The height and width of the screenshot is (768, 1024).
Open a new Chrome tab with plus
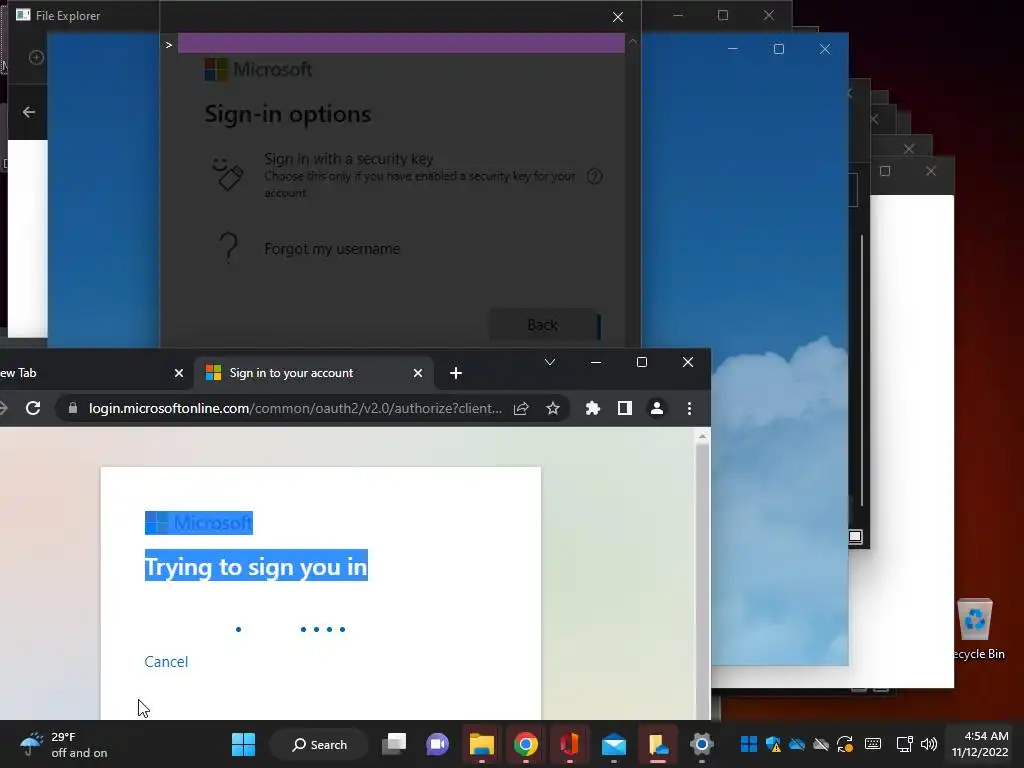[x=456, y=373]
